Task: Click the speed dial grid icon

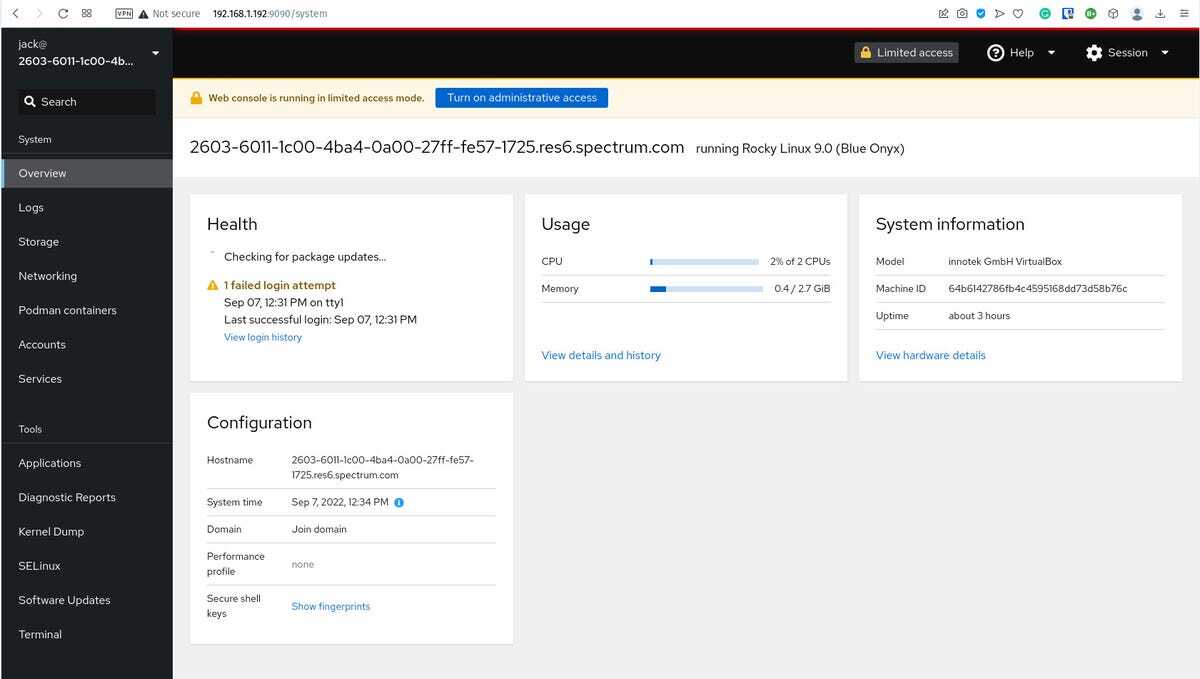Action: [87, 14]
